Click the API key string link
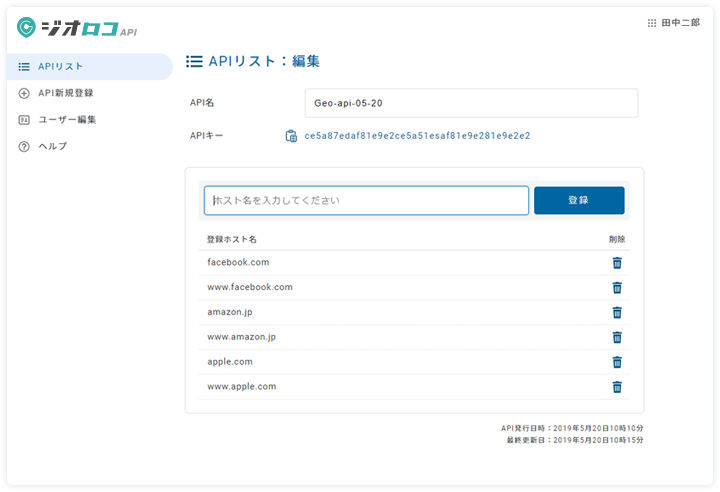 click(417, 136)
